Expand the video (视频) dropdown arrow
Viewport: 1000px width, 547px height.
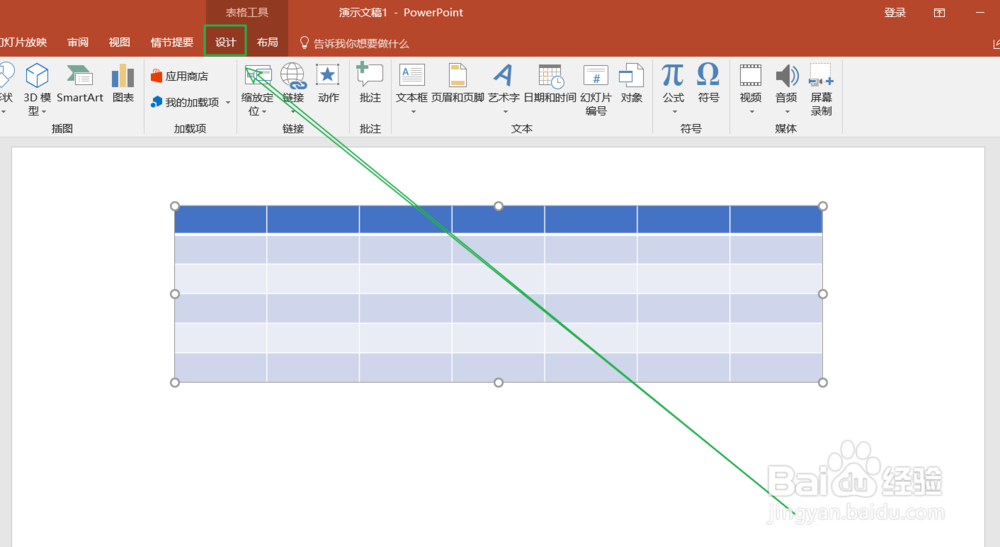click(x=751, y=112)
